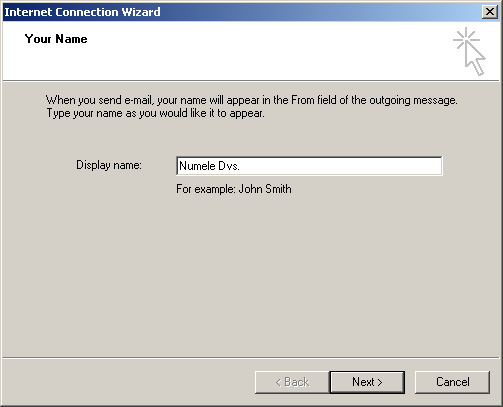
Task: Close the Internet Connection Wizard window
Action: [x=490, y=12]
